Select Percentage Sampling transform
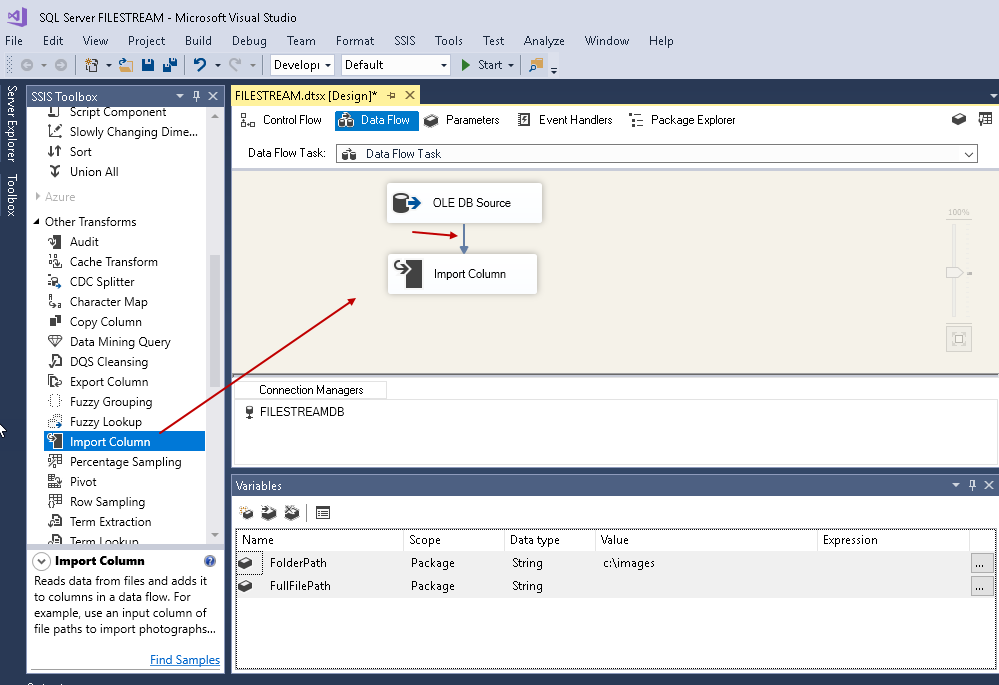 (x=126, y=462)
